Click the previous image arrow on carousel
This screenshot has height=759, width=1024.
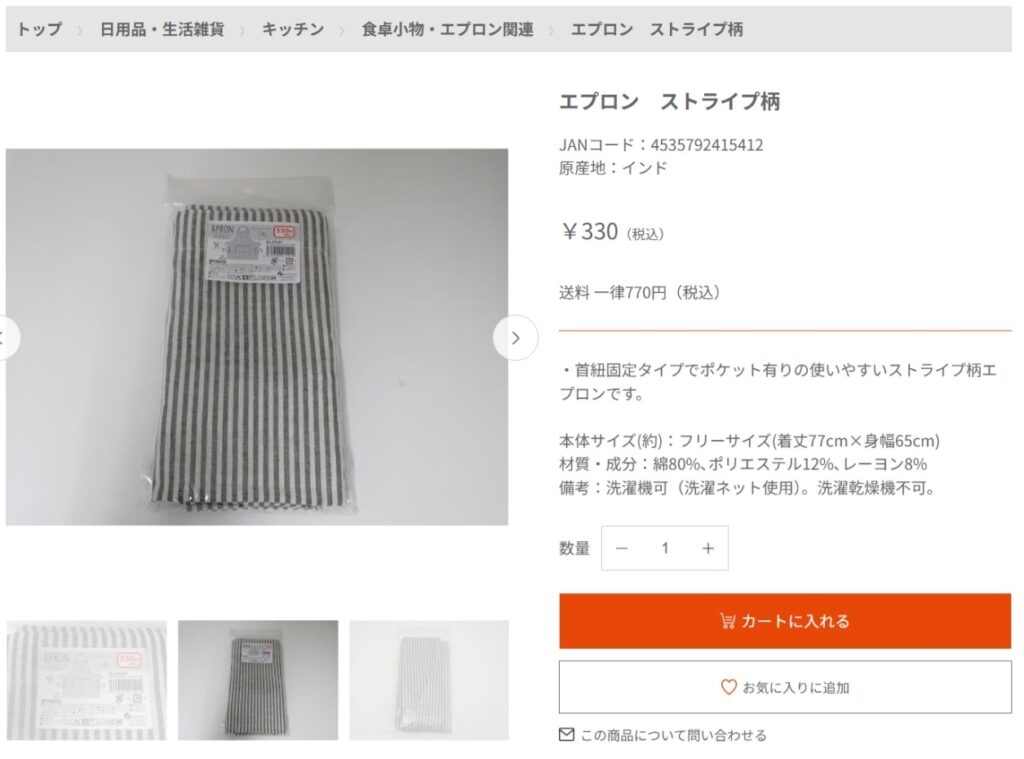pos(7,338)
